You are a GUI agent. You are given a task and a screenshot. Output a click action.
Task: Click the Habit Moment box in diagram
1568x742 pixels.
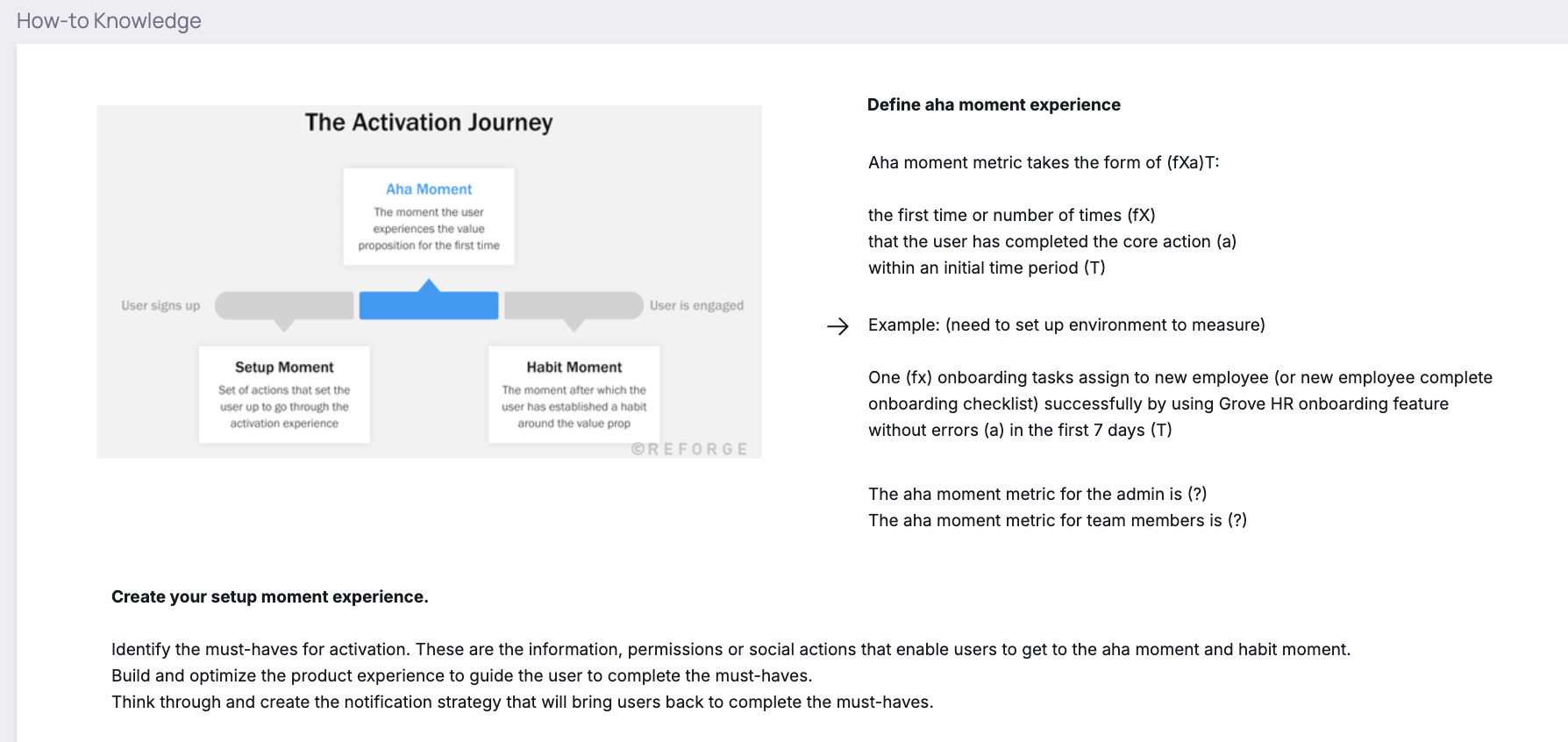point(574,395)
